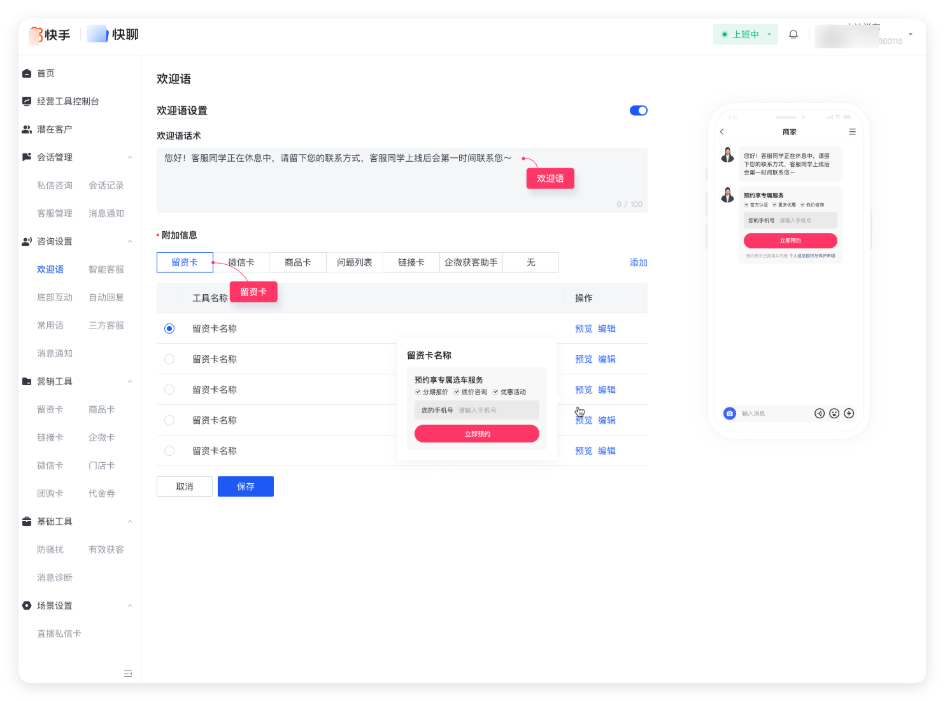Open the notification bell icon
This screenshot has width=944, height=701.
792,34
